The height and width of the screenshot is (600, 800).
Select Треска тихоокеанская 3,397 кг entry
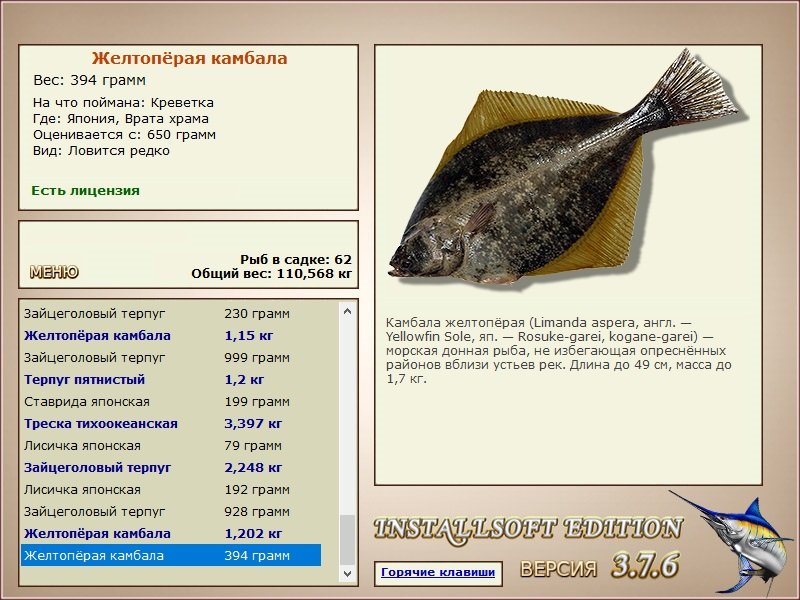(x=170, y=424)
